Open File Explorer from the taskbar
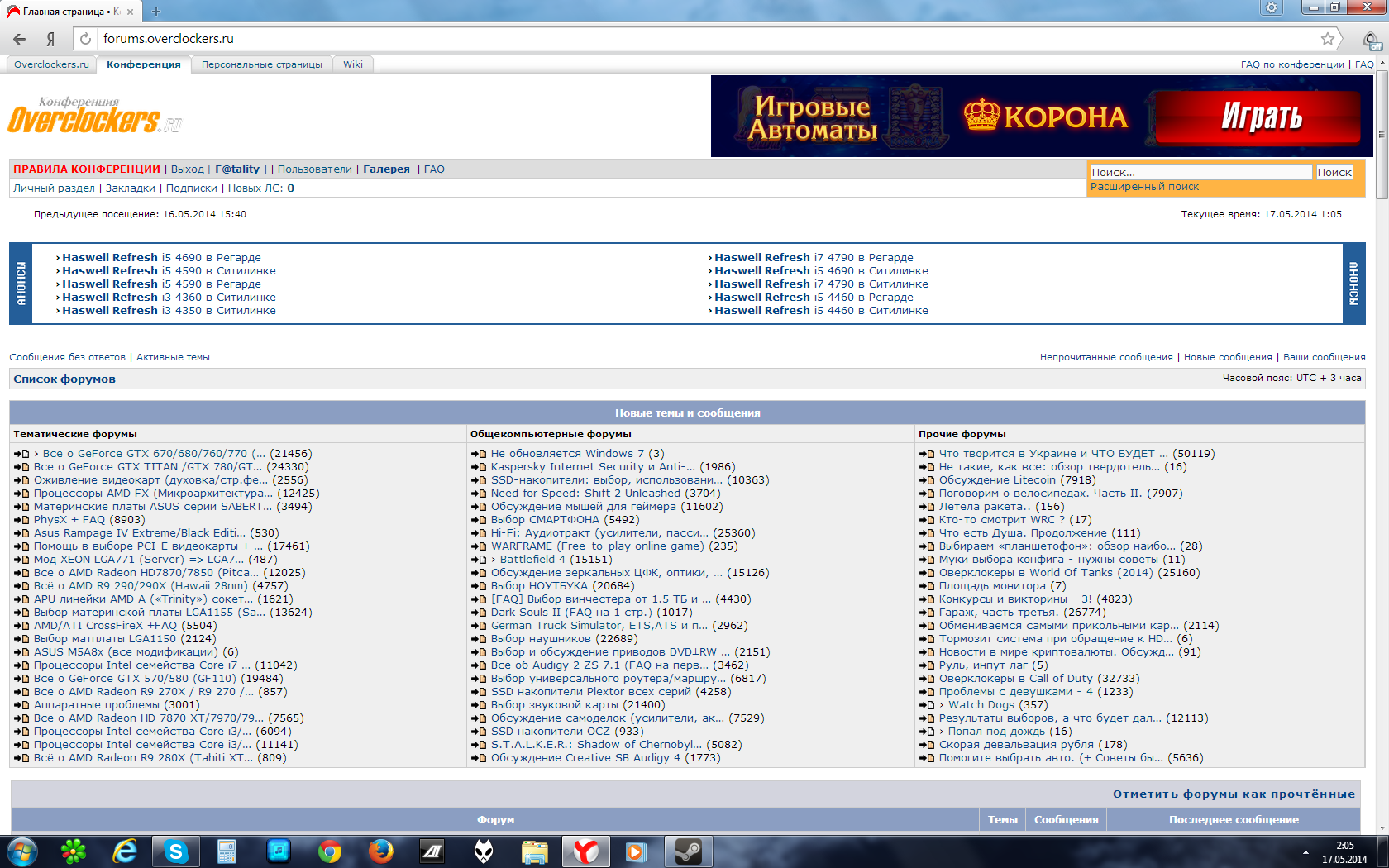Image resolution: width=1389 pixels, height=868 pixels. tap(535, 851)
